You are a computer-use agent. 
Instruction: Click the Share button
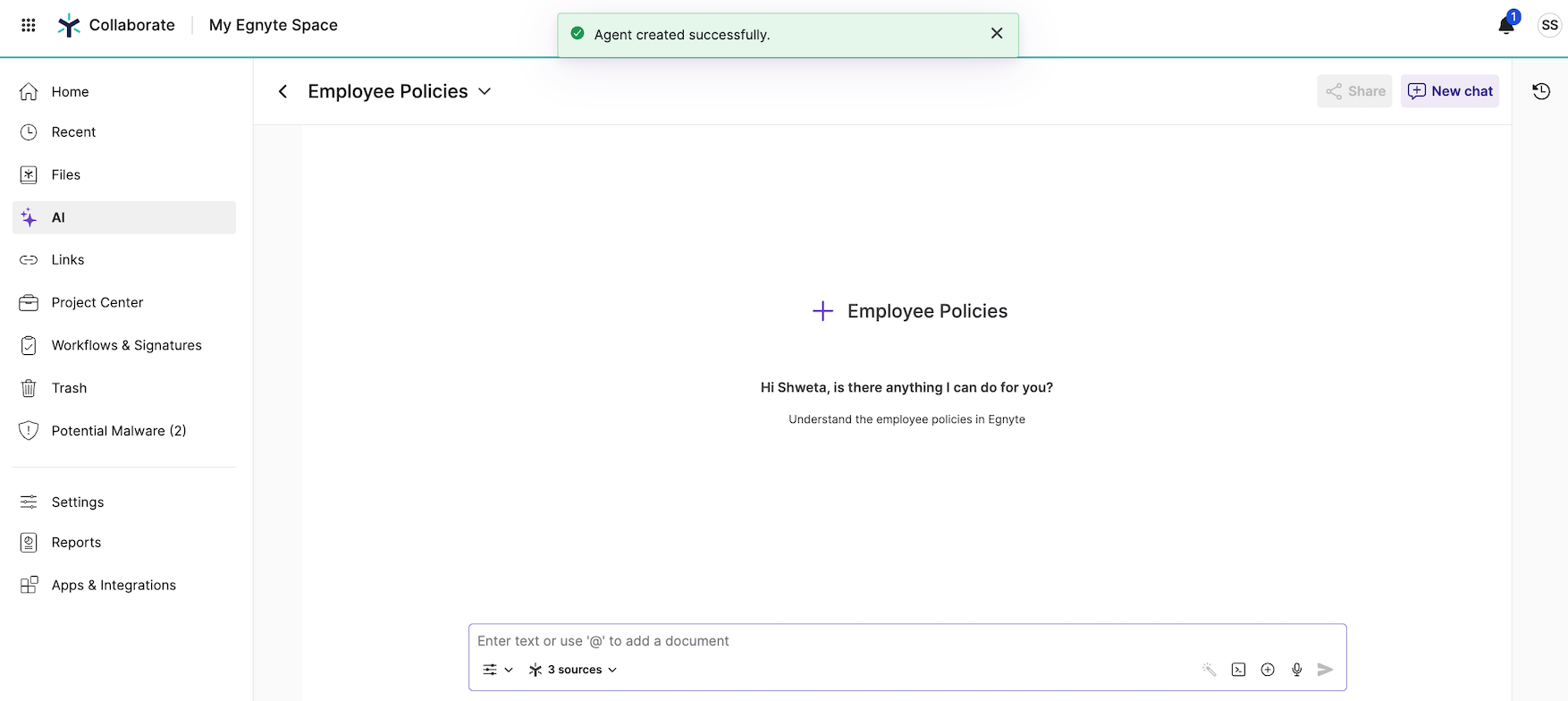pyautogui.click(x=1354, y=91)
